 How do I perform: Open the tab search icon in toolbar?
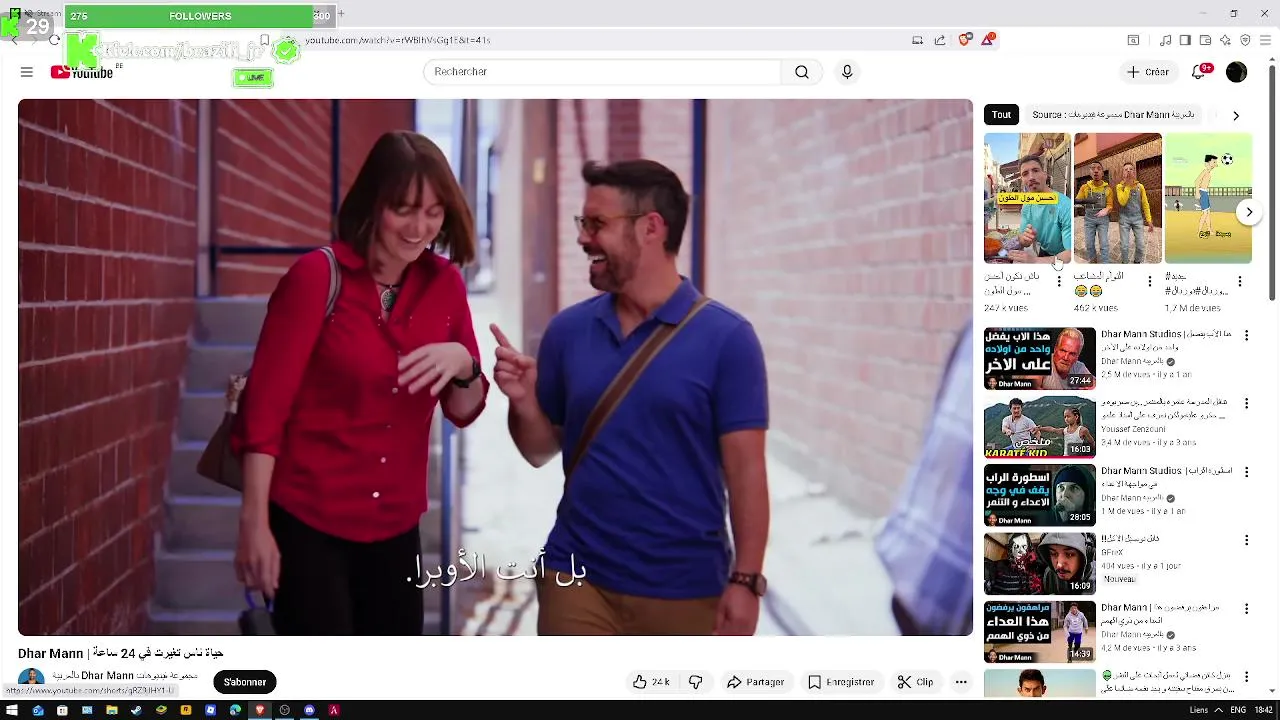pos(1133,40)
